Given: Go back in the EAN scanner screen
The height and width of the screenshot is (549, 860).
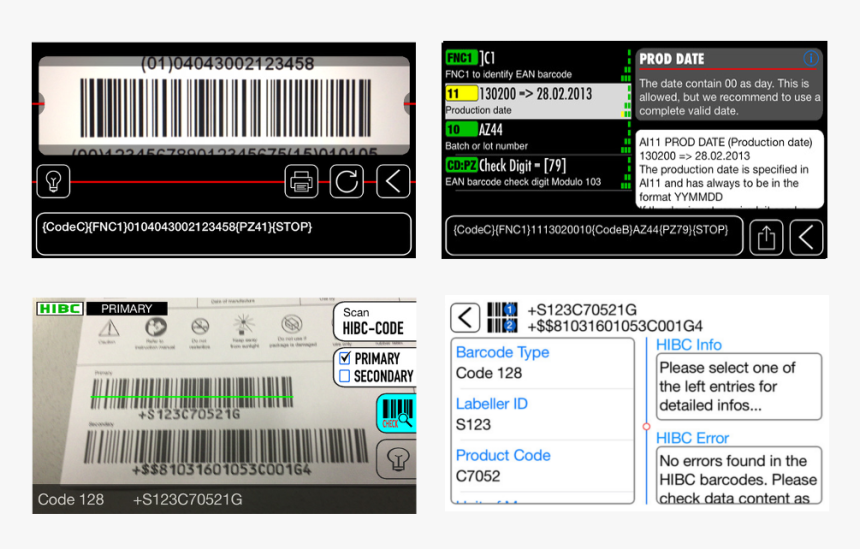Looking at the screenshot, I should tap(393, 181).
